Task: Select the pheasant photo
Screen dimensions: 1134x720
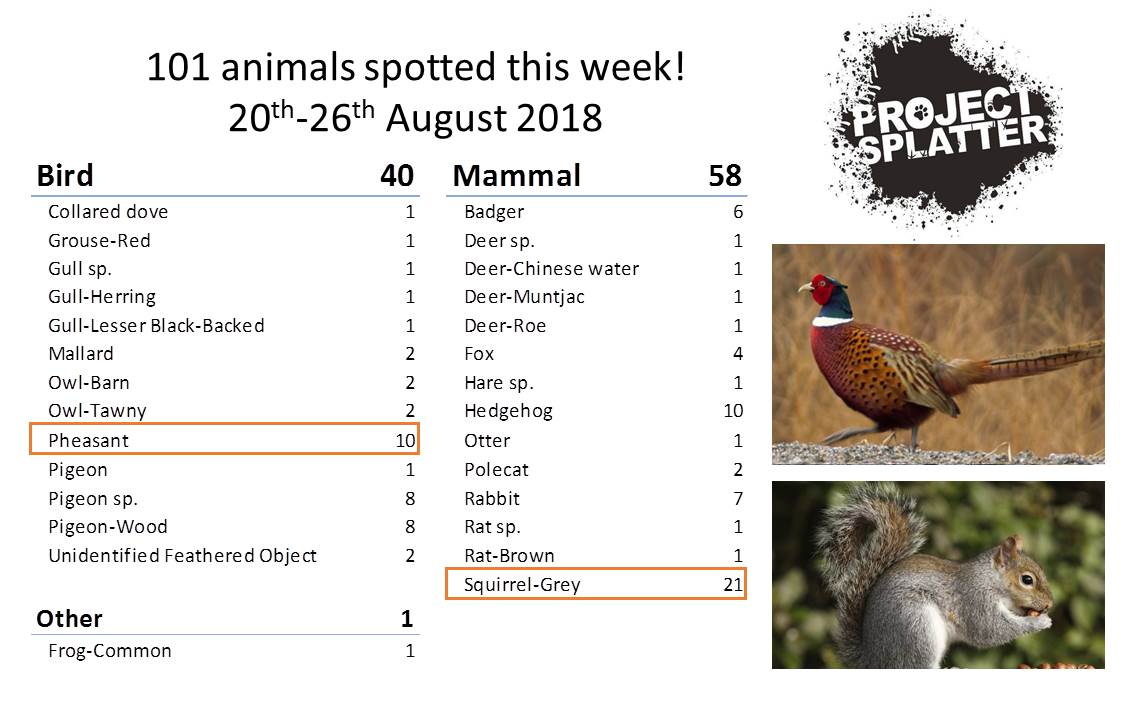Action: [x=938, y=354]
